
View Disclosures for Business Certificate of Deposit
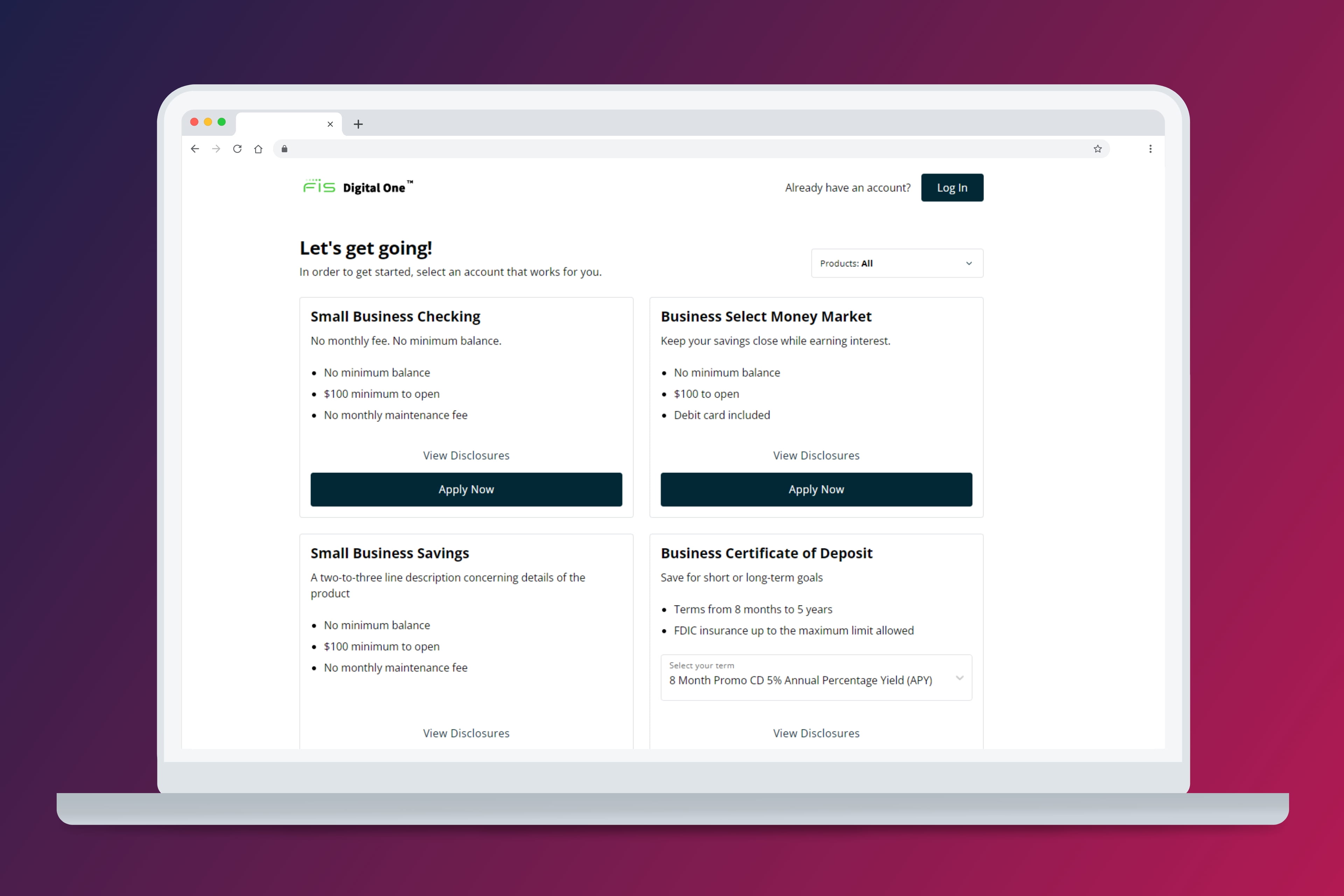[x=816, y=733]
